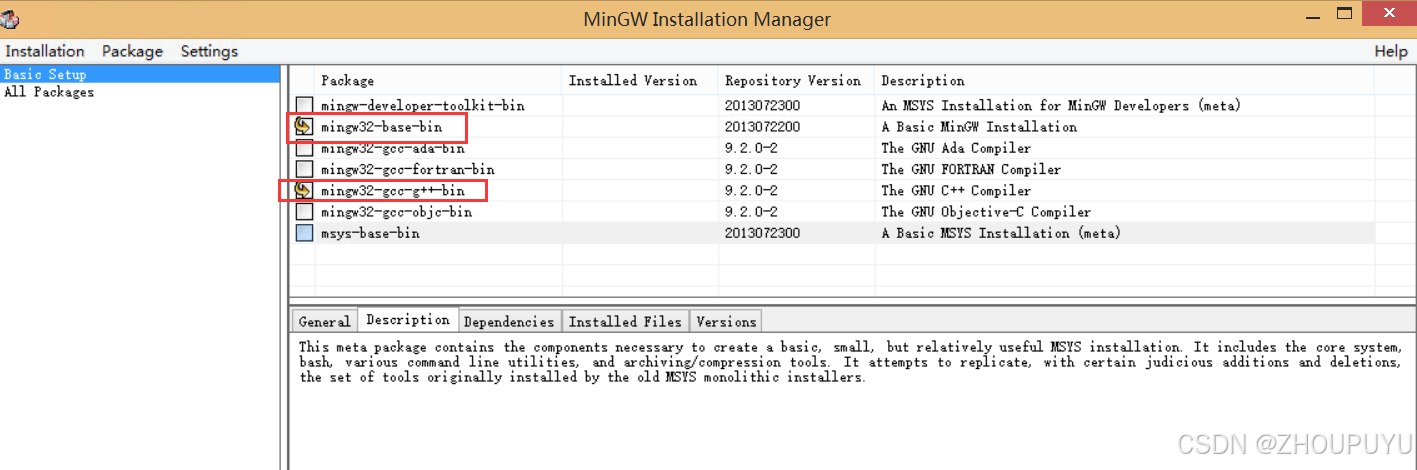The width and height of the screenshot is (1417, 470).
Task: Toggle the marked checkbox for mingw32-gcc-g++-bin
Action: point(304,190)
